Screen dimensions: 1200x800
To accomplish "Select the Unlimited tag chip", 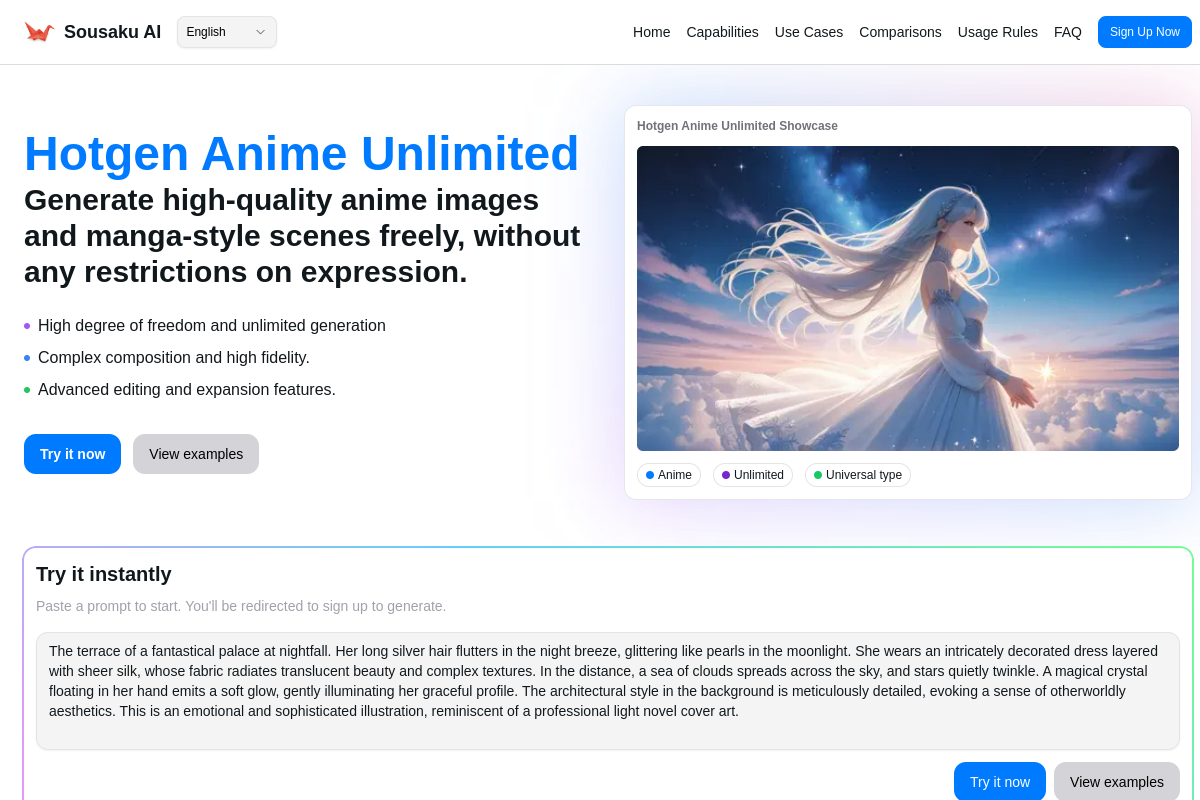I will tap(753, 475).
